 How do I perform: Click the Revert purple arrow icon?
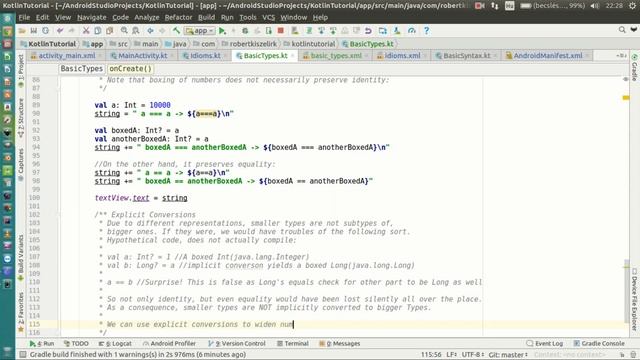point(368,31)
